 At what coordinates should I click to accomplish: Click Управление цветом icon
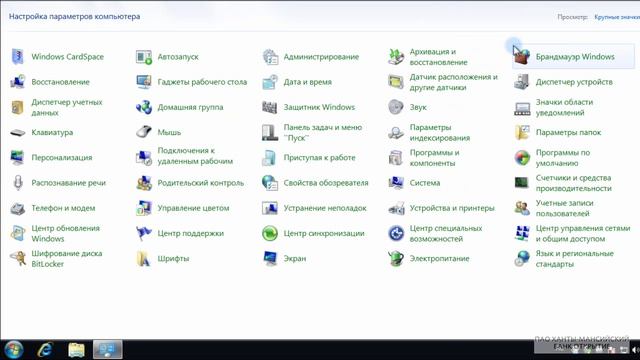(144, 208)
